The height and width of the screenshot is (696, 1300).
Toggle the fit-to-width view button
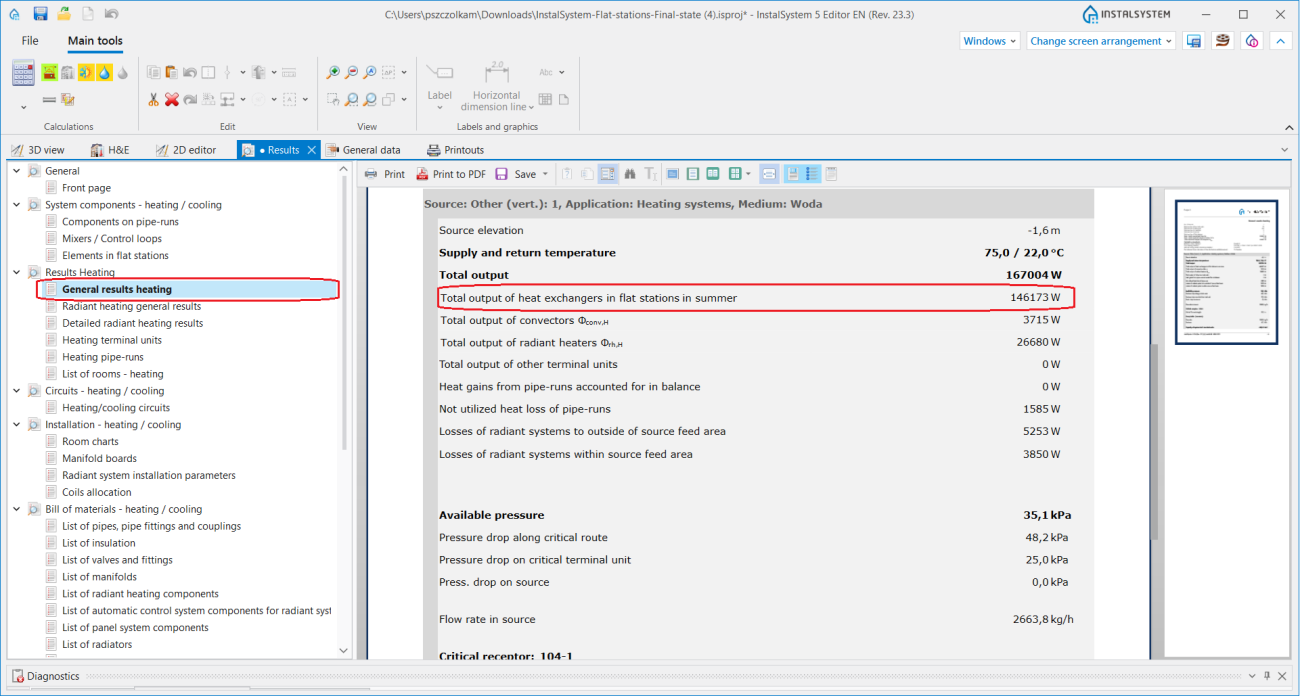(x=769, y=174)
